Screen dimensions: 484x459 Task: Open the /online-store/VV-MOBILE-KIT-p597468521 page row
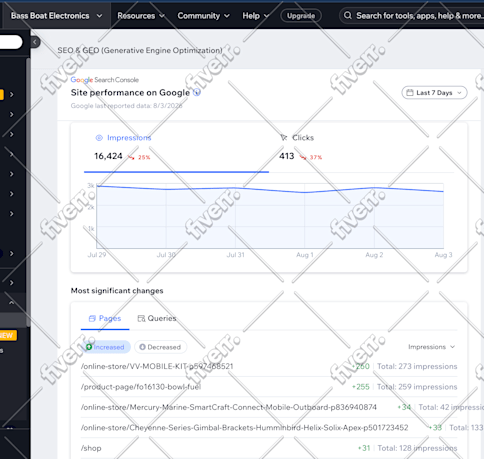(269, 366)
